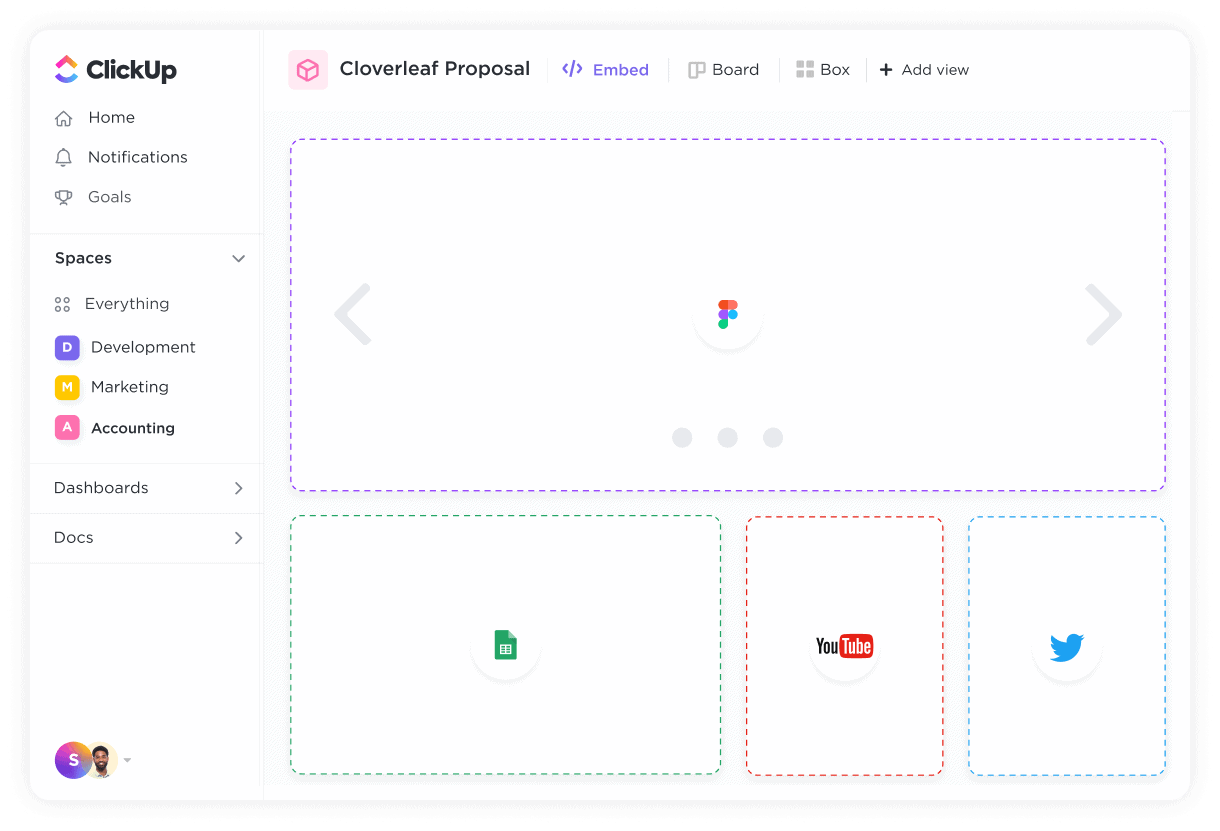This screenshot has width=1220, height=831.
Task: Open the user menu dropdown arrow
Action: click(x=127, y=761)
